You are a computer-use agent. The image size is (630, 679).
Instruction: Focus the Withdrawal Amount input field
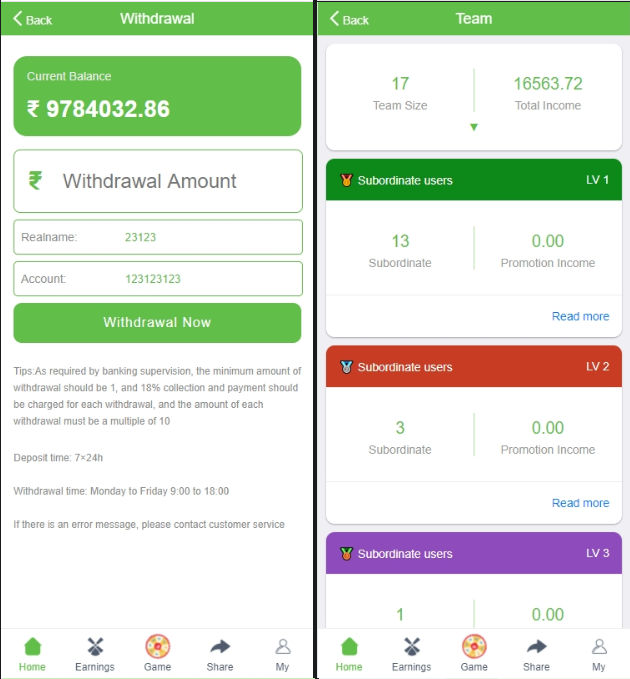click(158, 181)
